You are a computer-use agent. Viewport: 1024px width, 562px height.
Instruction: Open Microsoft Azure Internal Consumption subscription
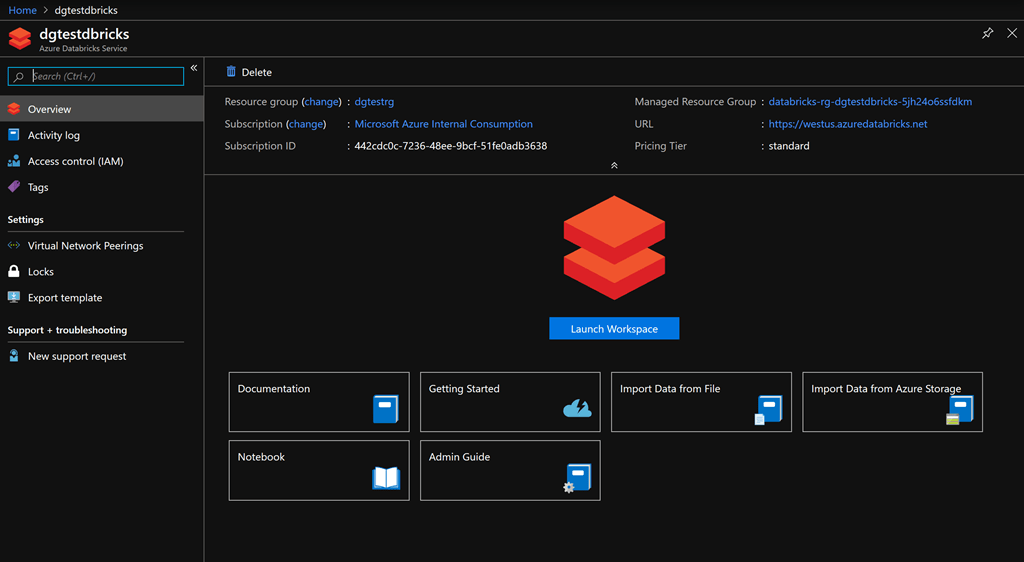click(443, 124)
